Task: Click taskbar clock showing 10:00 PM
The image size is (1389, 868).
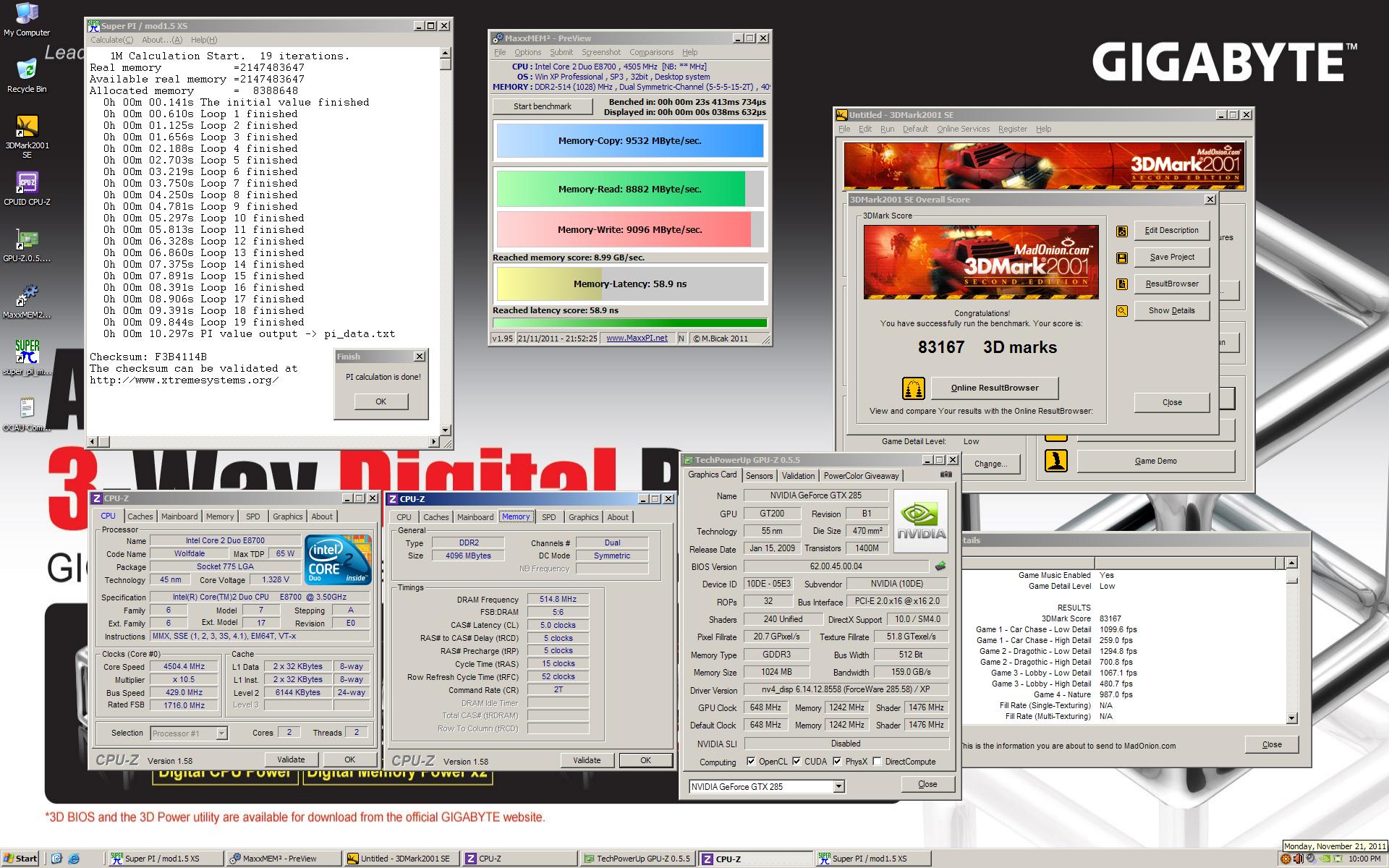Action: (1364, 859)
